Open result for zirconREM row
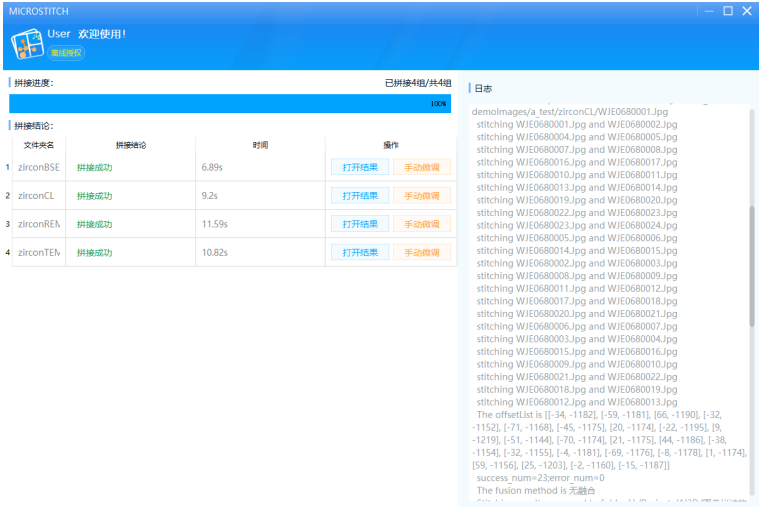This screenshot has width=762, height=513. tap(360, 224)
